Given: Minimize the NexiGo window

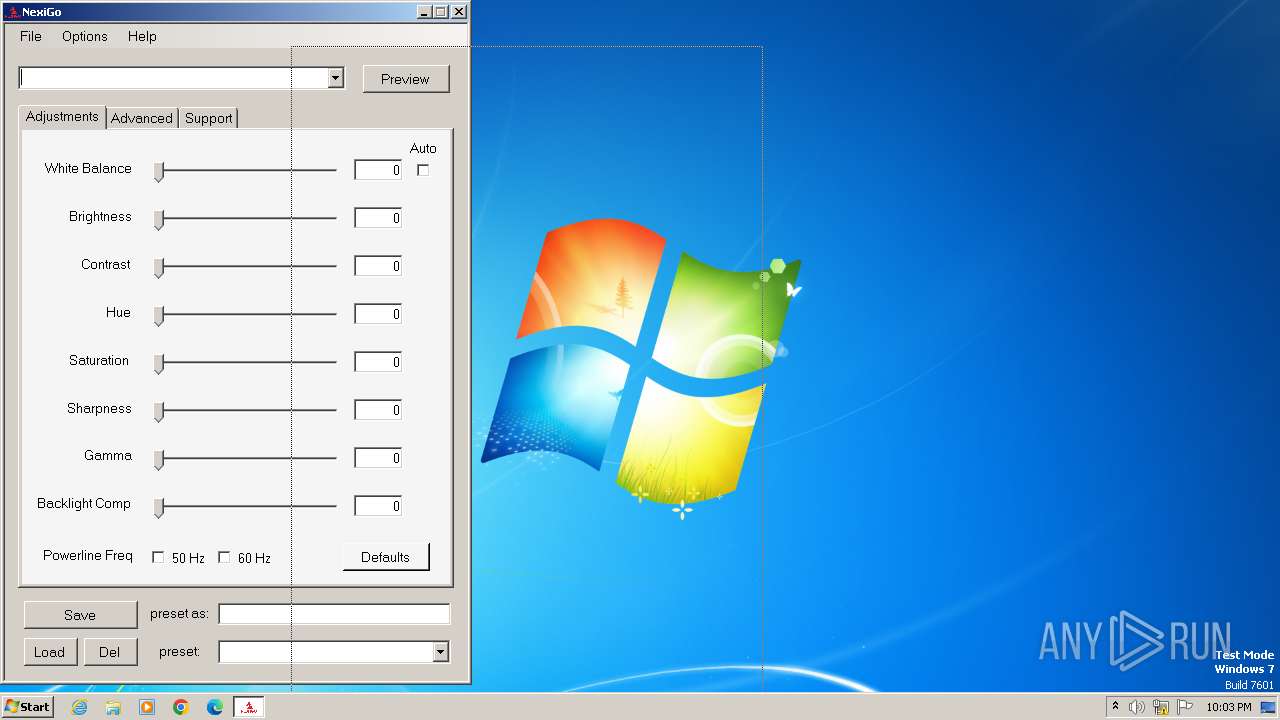Looking at the screenshot, I should (424, 12).
